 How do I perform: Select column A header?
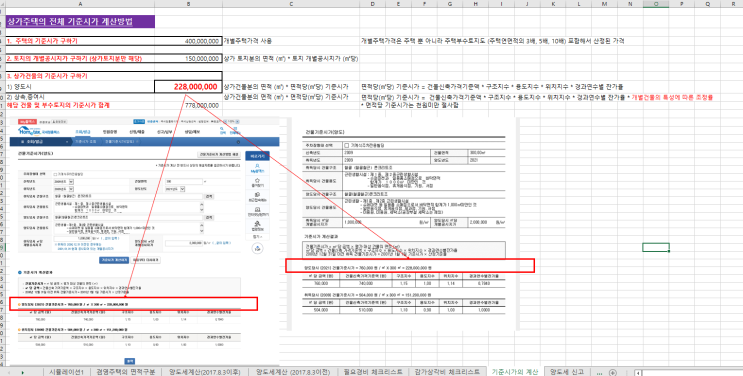[80, 4]
